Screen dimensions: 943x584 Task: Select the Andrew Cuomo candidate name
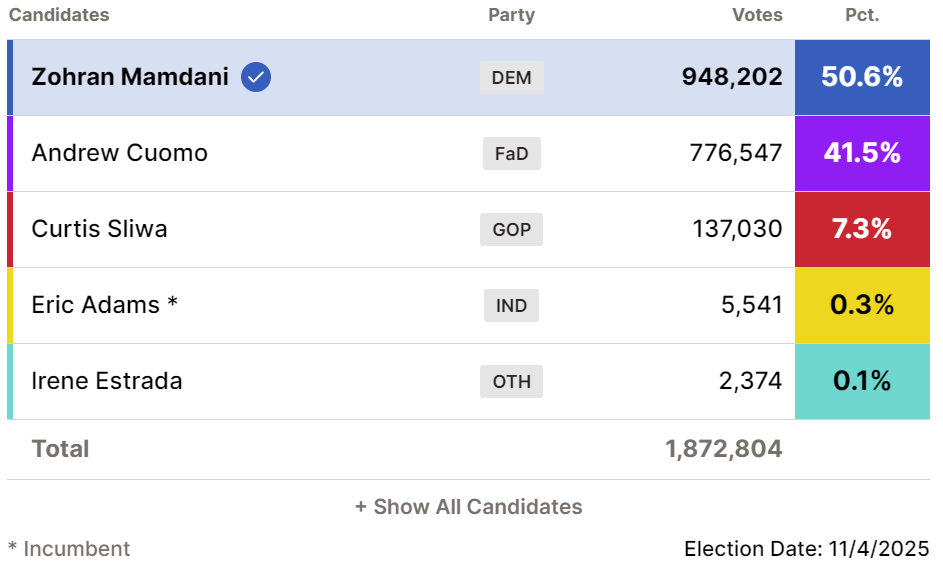[120, 153]
